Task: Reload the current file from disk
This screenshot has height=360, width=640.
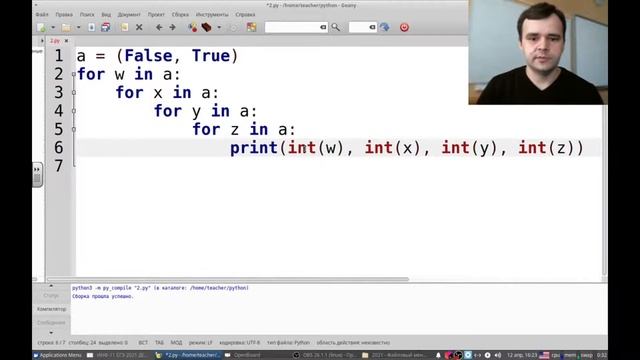Action: (124, 27)
